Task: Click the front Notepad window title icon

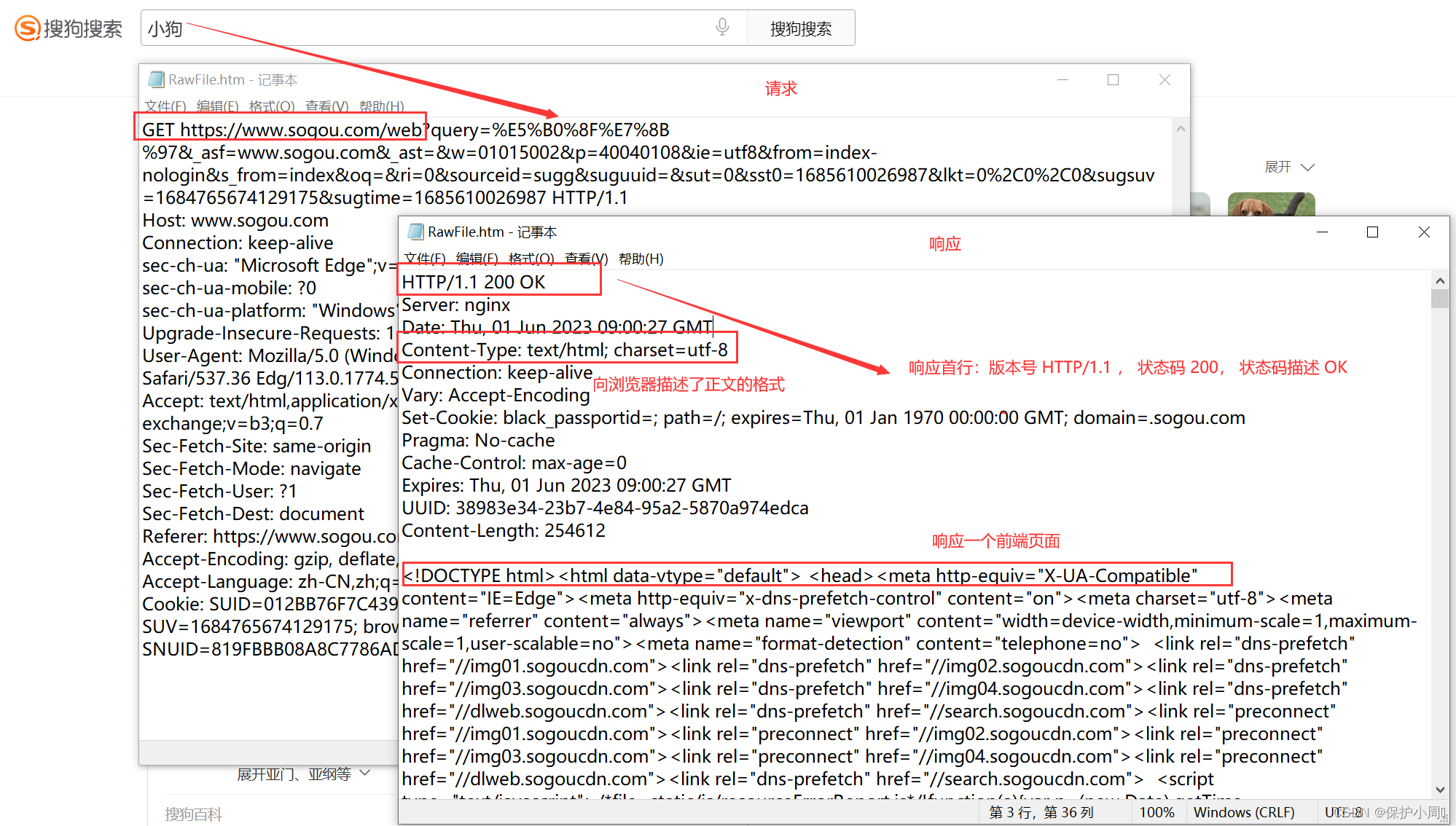Action: pyautogui.click(x=415, y=232)
